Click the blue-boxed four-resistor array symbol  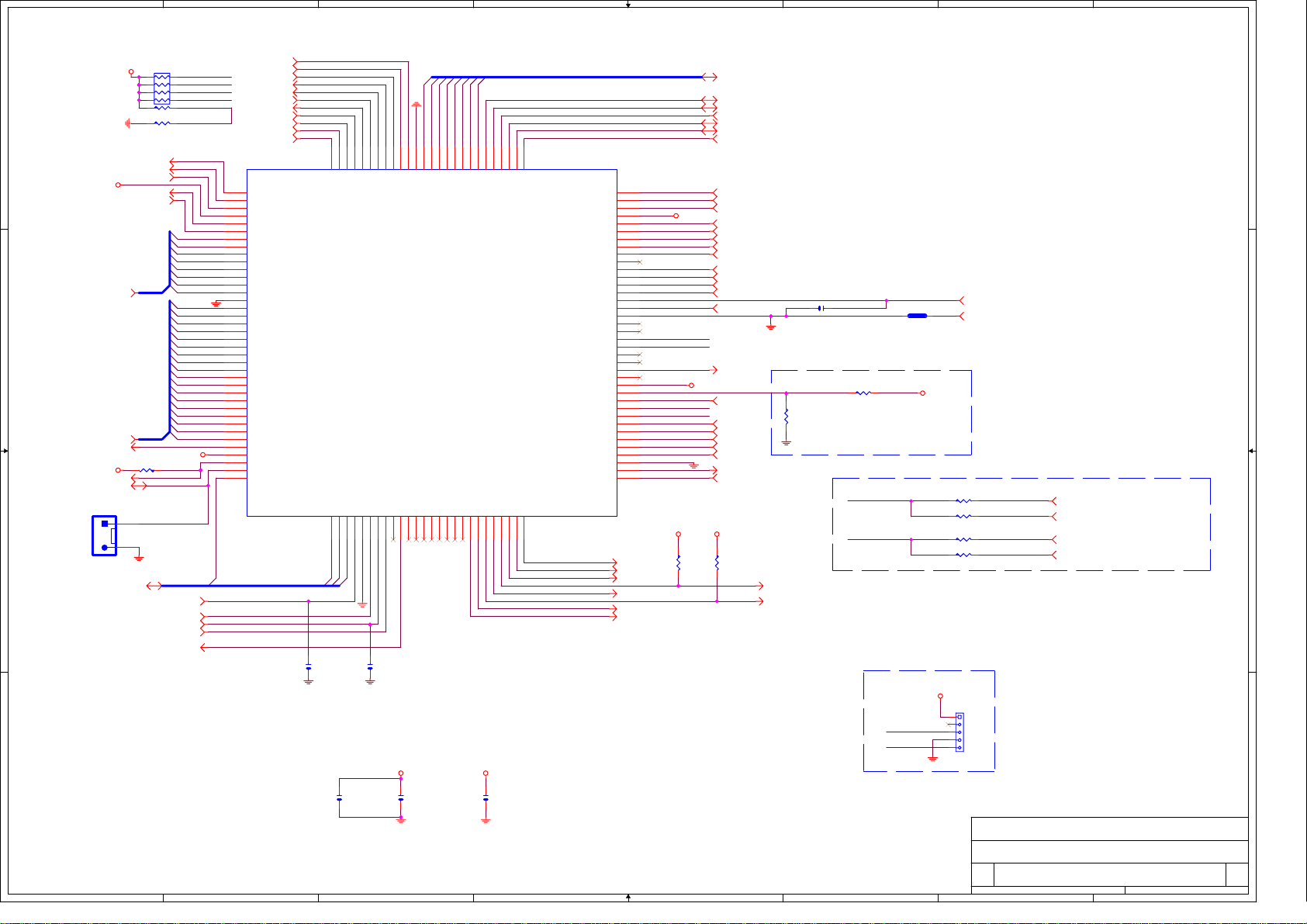click(x=161, y=88)
